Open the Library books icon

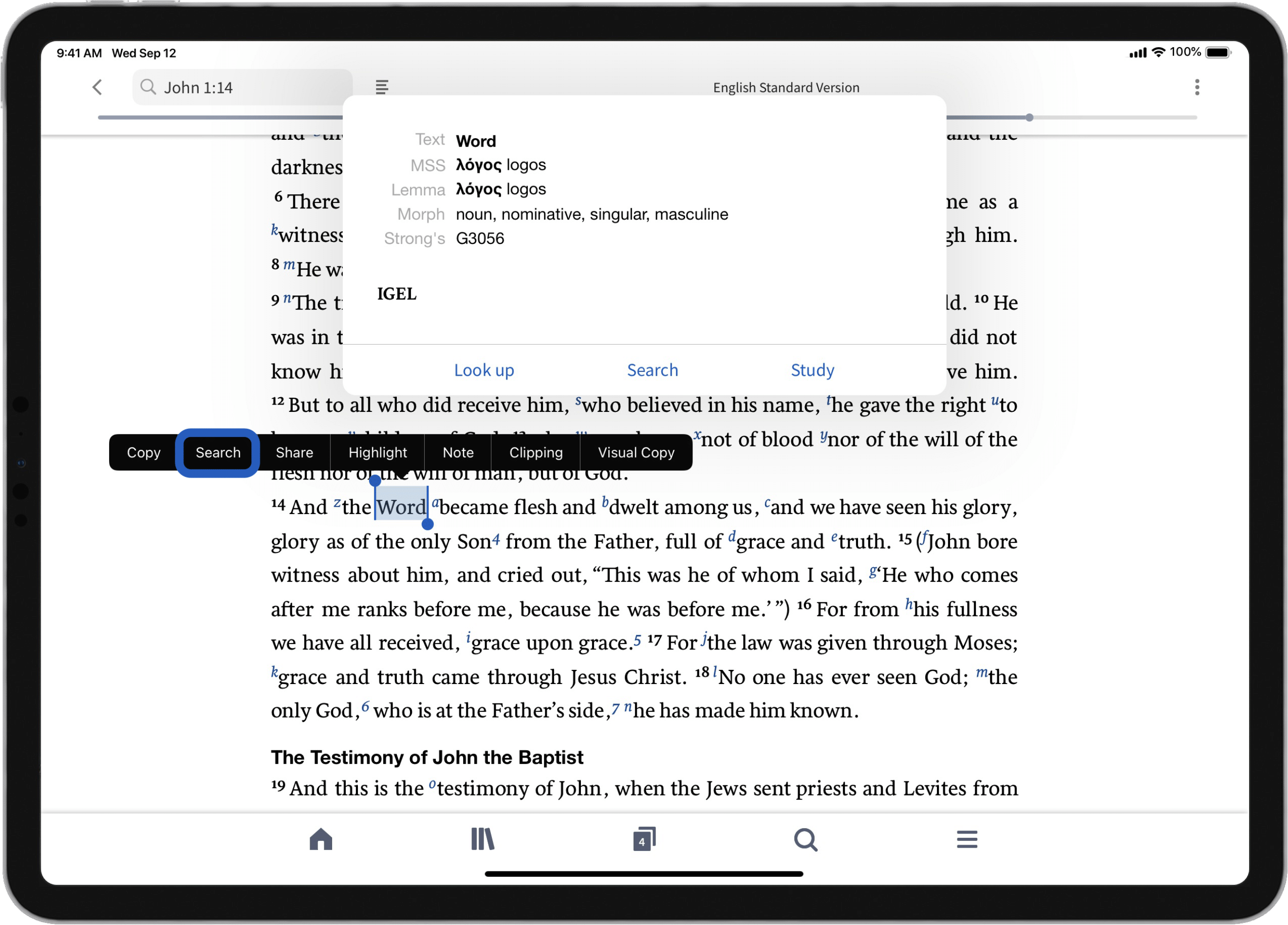tap(483, 839)
